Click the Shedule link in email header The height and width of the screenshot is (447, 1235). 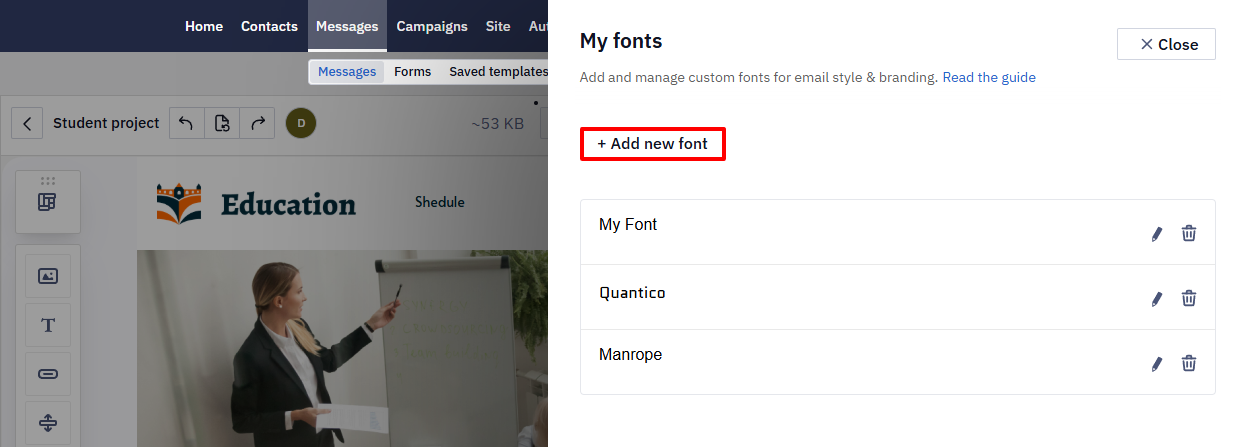[x=440, y=202]
